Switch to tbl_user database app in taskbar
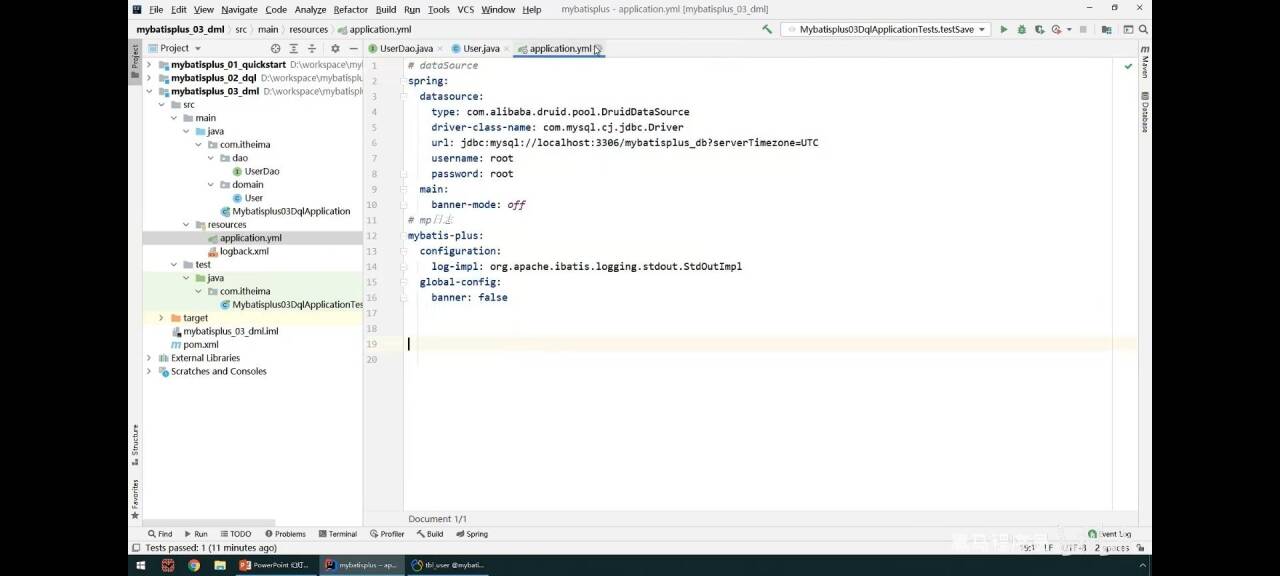 pyautogui.click(x=449, y=565)
